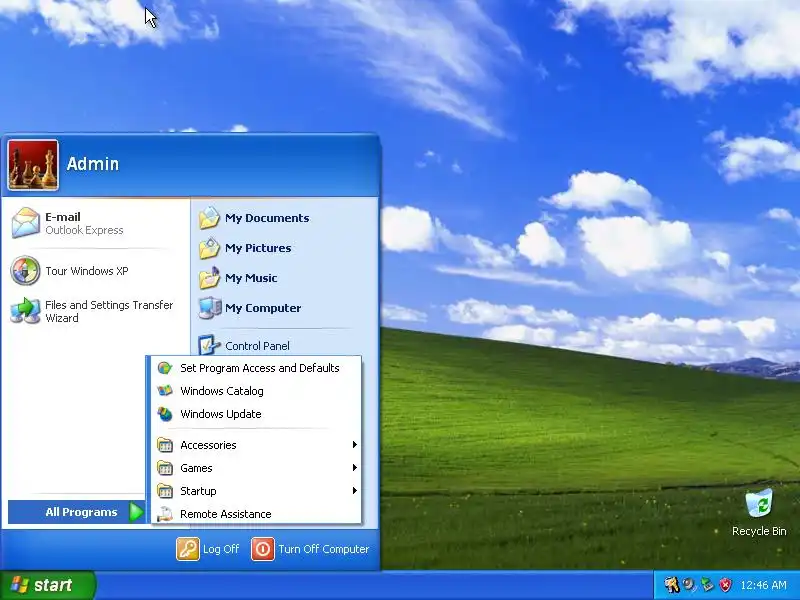Select the E-mail menu entry text
Image resolution: width=800 pixels, height=600 pixels.
[x=63, y=217]
